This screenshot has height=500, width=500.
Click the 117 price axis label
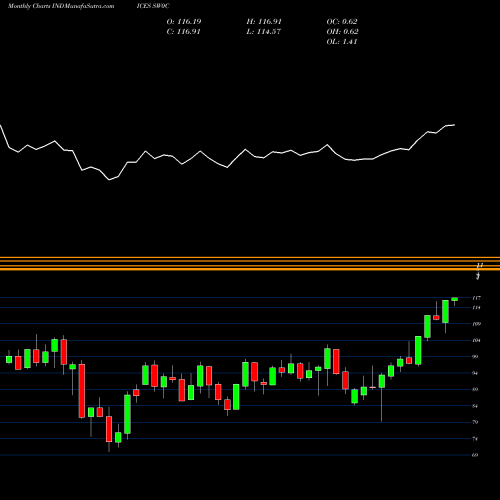[477, 298]
